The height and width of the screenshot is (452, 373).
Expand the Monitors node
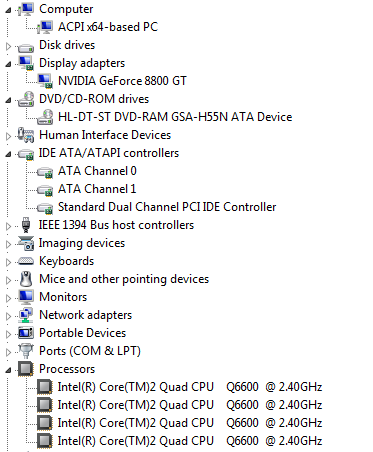9,298
